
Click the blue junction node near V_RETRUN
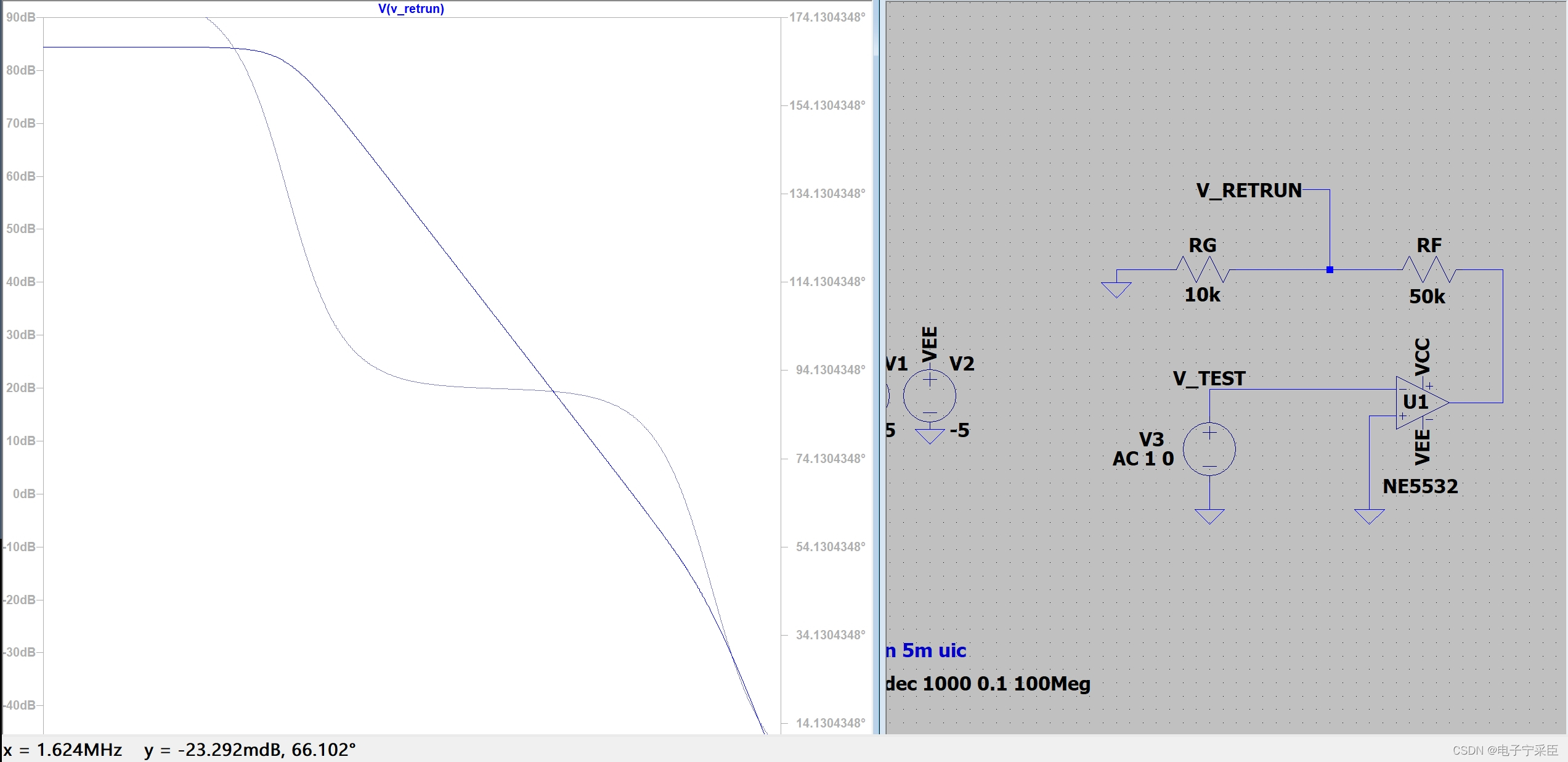coord(1330,269)
